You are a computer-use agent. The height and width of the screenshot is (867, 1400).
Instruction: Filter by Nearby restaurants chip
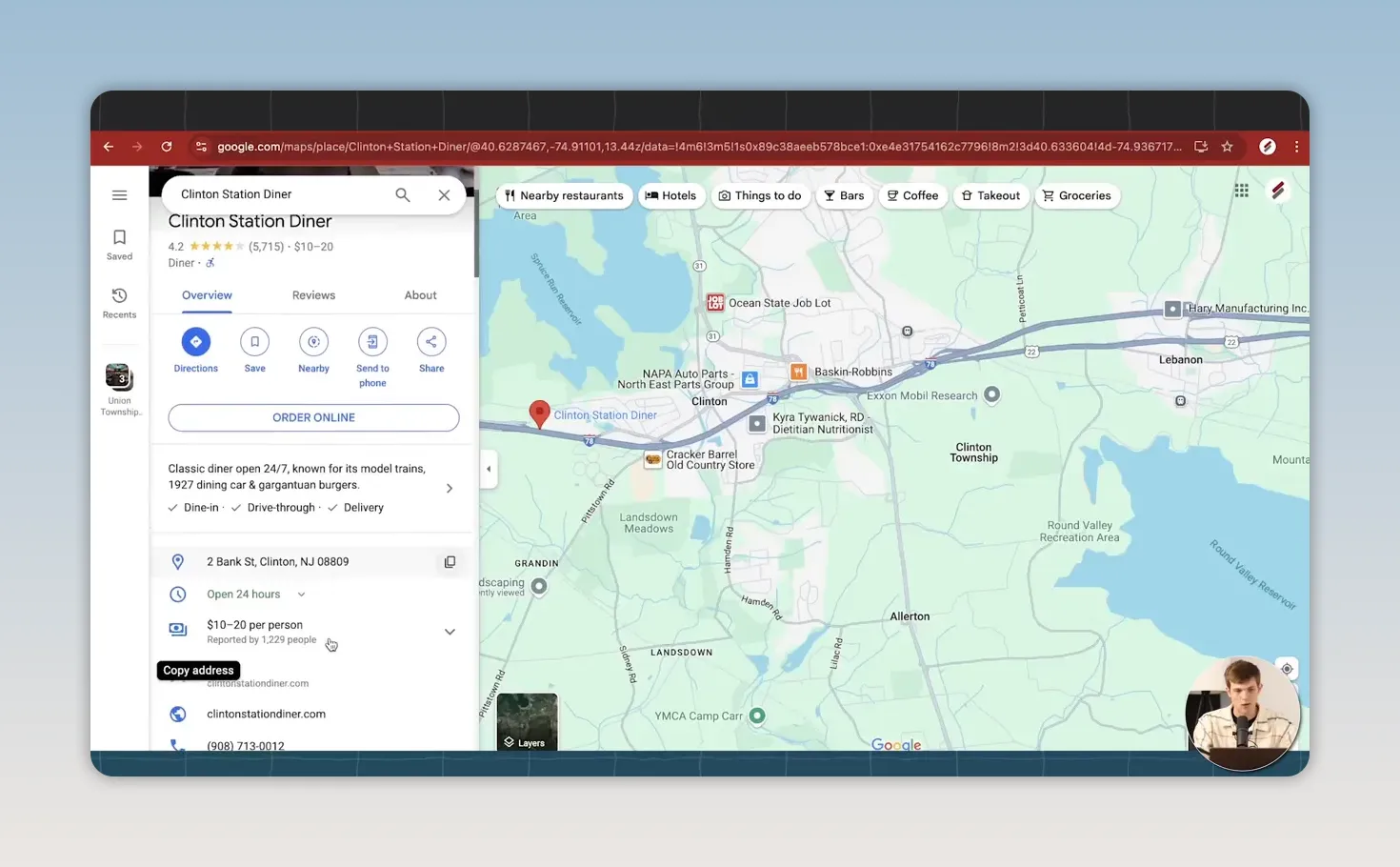click(x=564, y=196)
